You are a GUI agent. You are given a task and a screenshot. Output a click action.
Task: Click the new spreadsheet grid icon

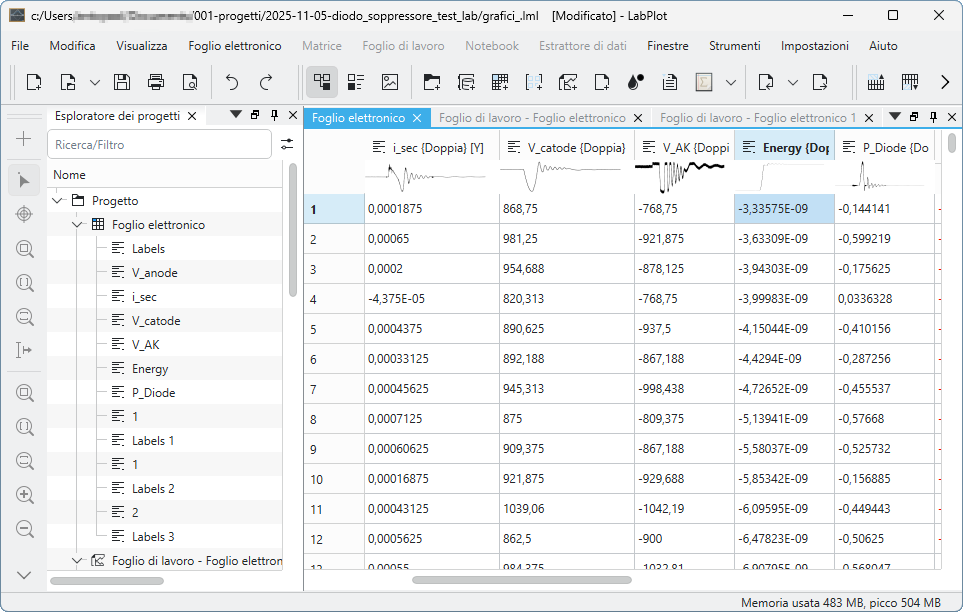(x=500, y=83)
